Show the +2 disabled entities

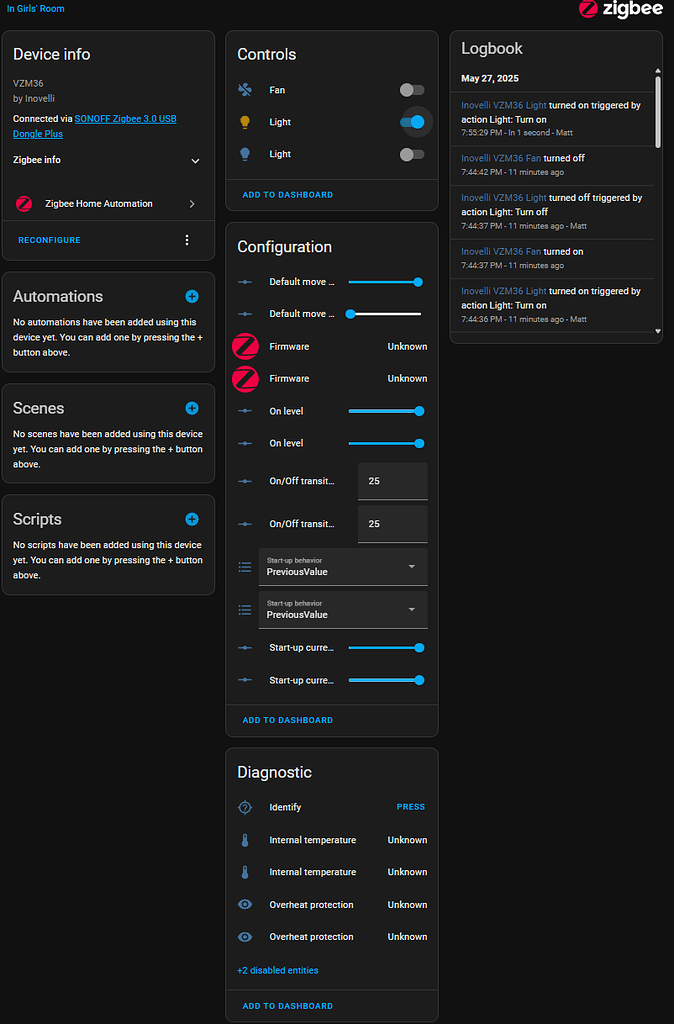click(277, 970)
